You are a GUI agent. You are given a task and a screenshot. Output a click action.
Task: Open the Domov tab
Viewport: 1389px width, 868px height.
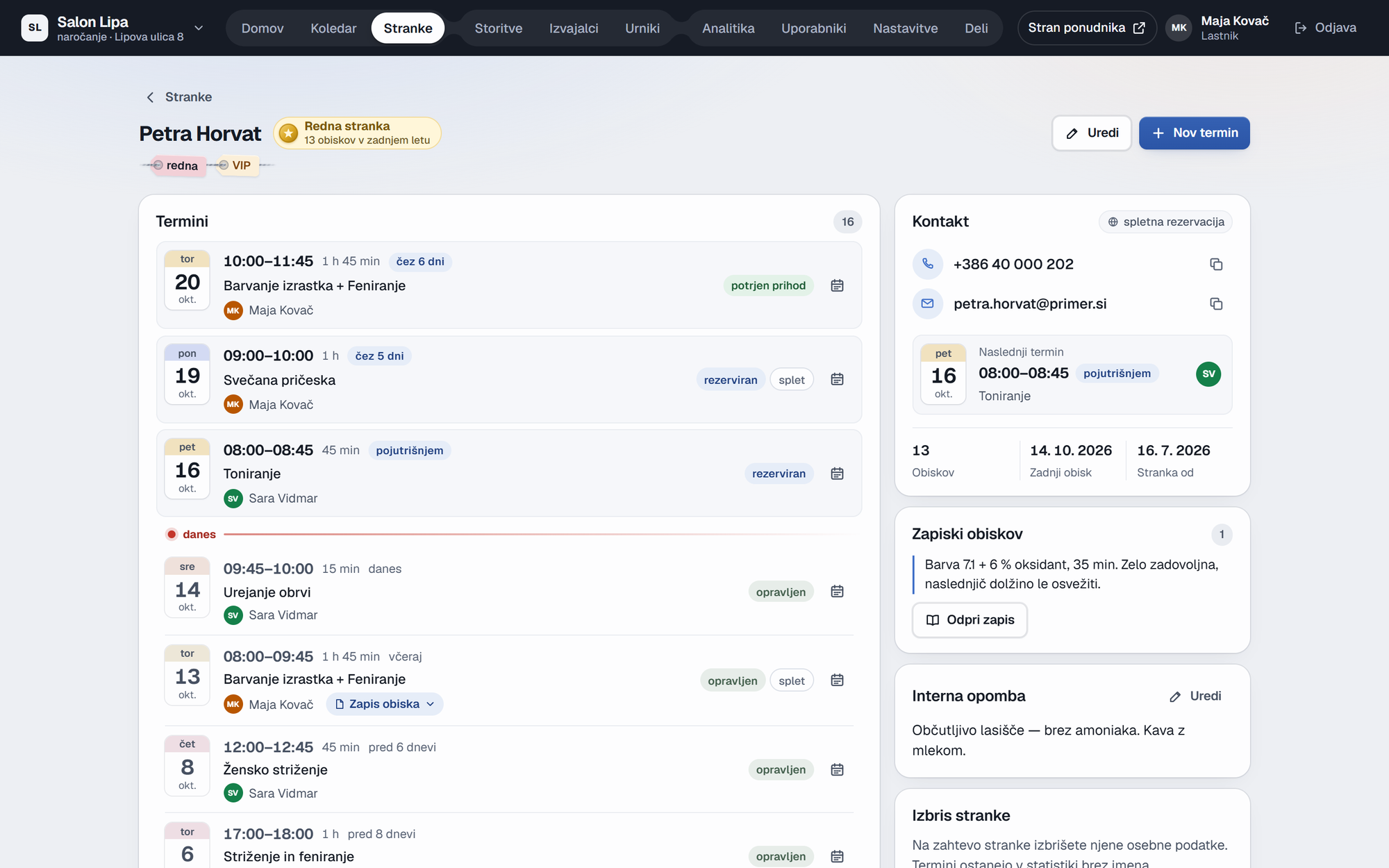263,28
